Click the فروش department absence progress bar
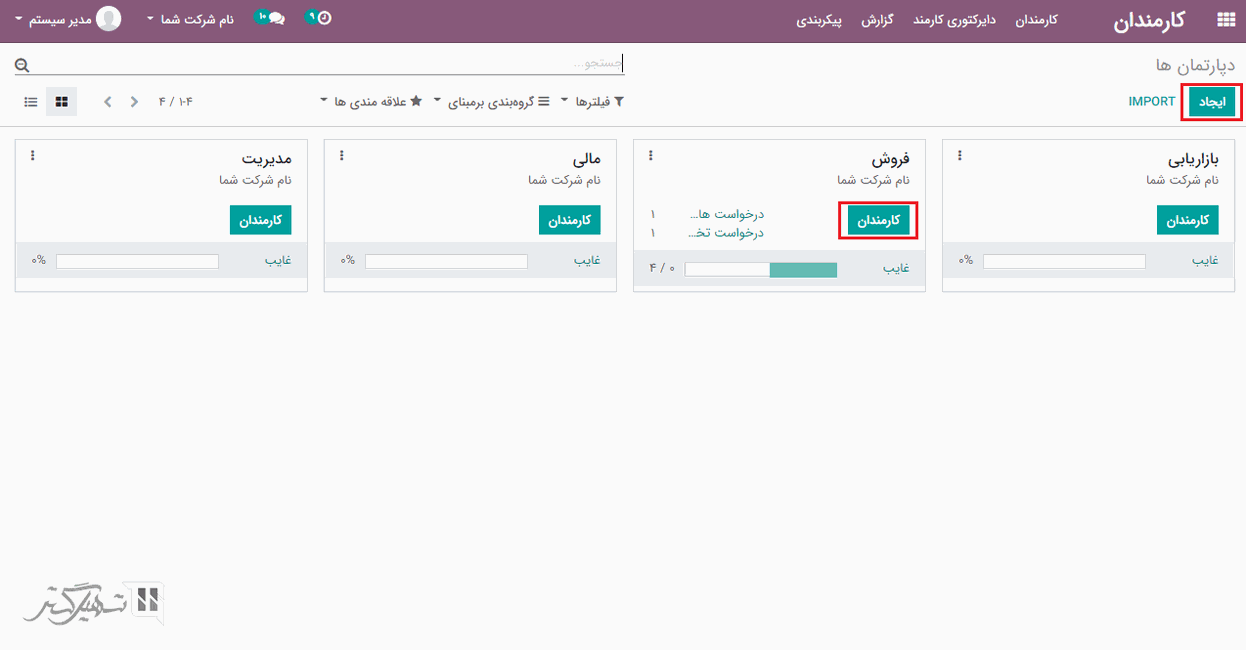The image size is (1246, 650). pyautogui.click(x=760, y=269)
